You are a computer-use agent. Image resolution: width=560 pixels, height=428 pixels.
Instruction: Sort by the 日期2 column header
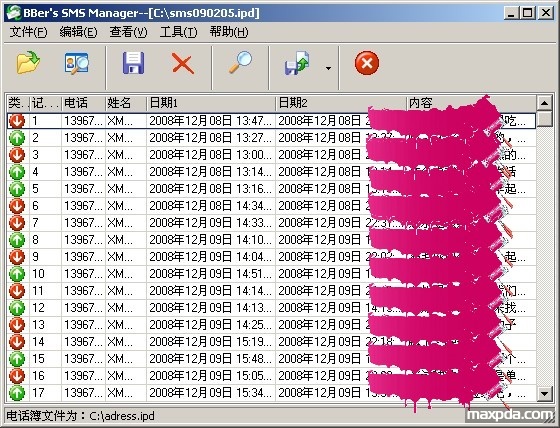tap(341, 103)
